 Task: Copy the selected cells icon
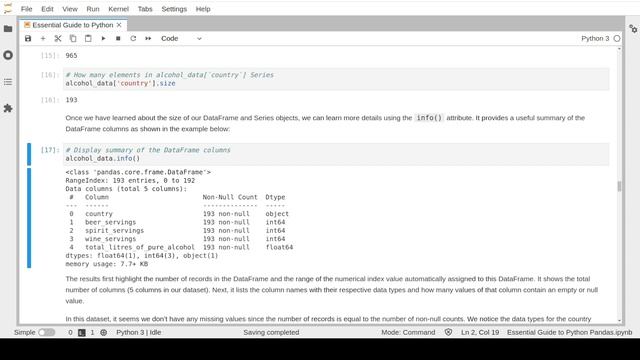(73, 38)
